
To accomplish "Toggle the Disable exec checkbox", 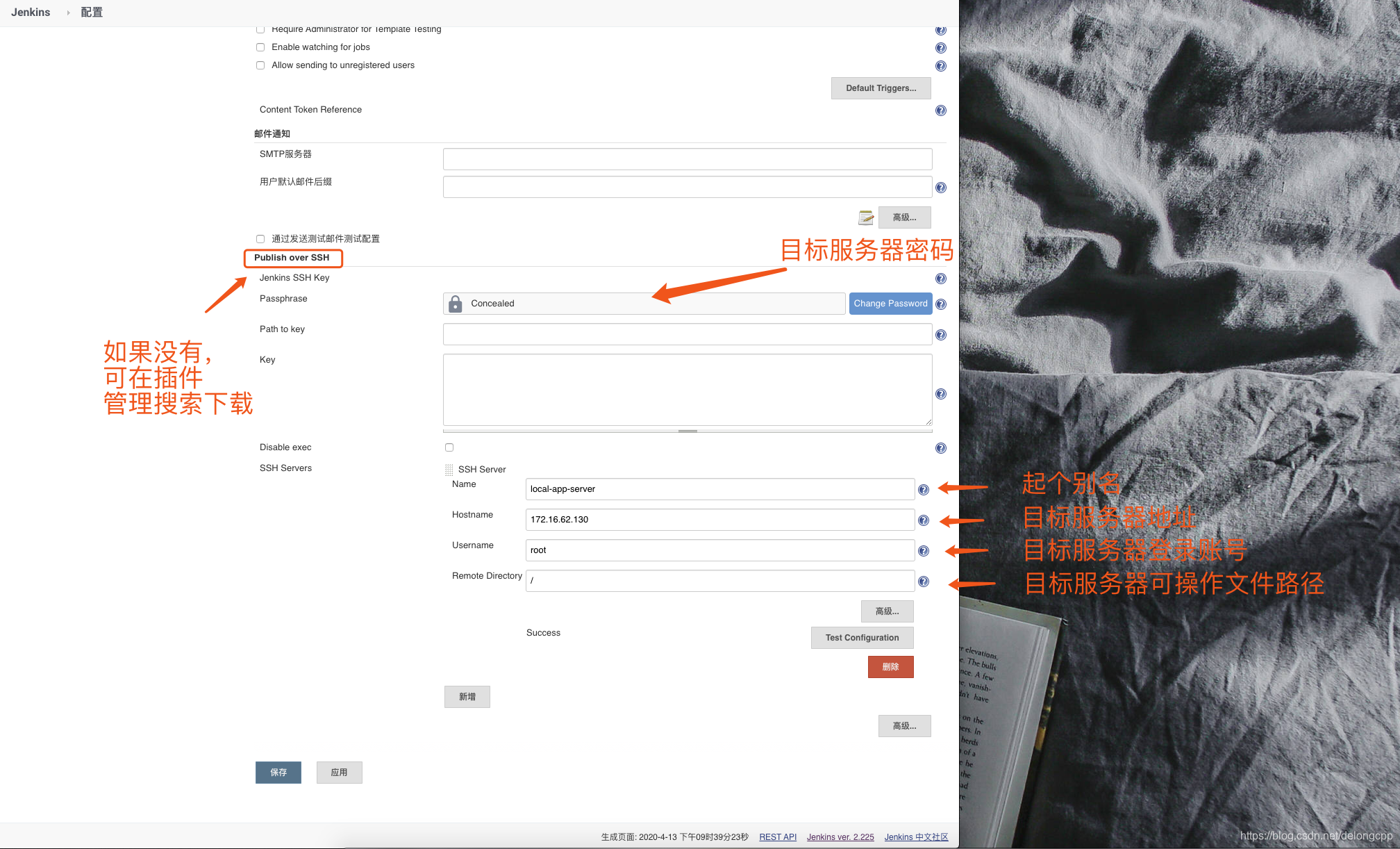I will pyautogui.click(x=449, y=447).
